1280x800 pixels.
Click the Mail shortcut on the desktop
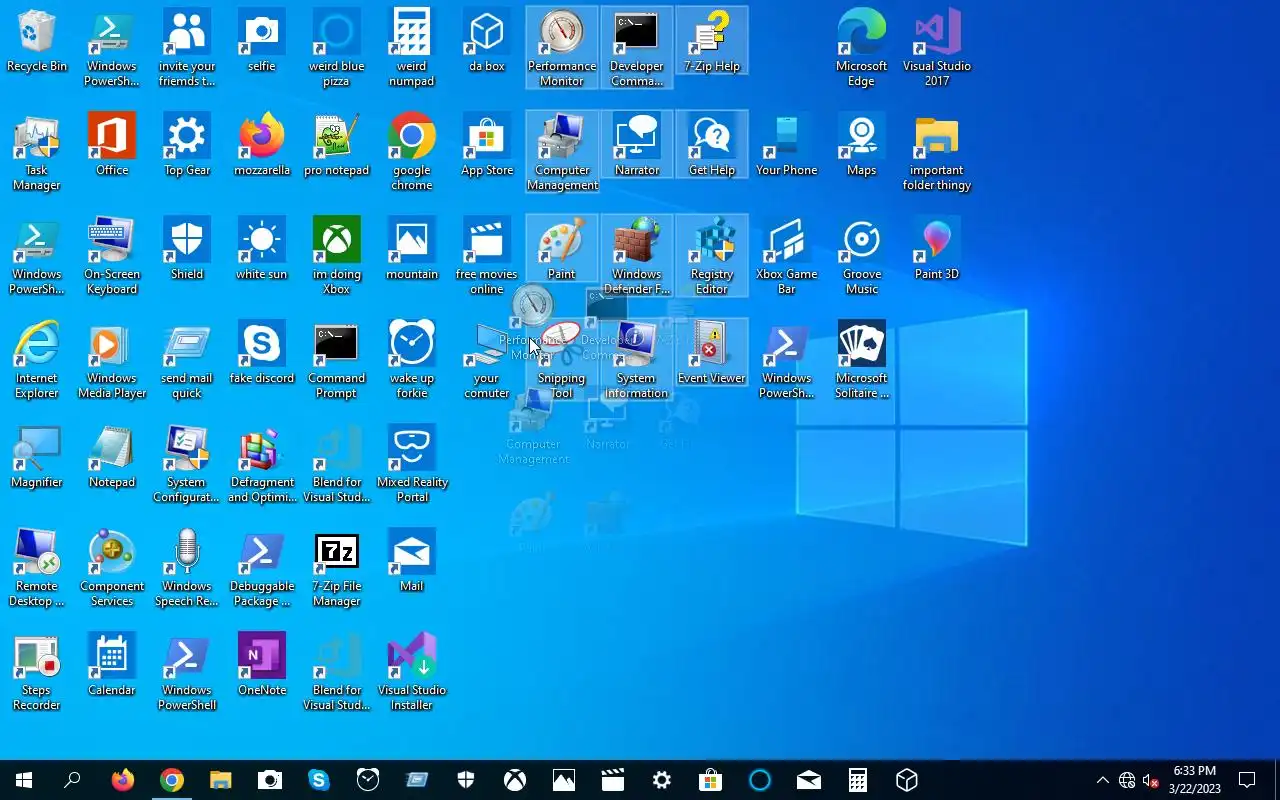412,562
